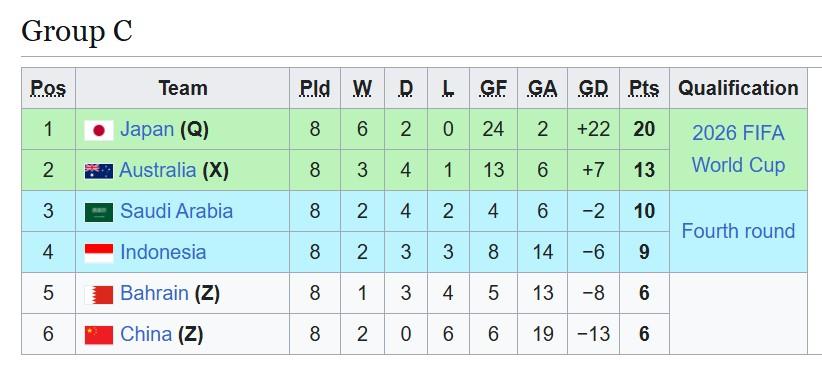The width and height of the screenshot is (822, 367).
Task: Click the Indonesia flag icon
Action: tap(99, 253)
